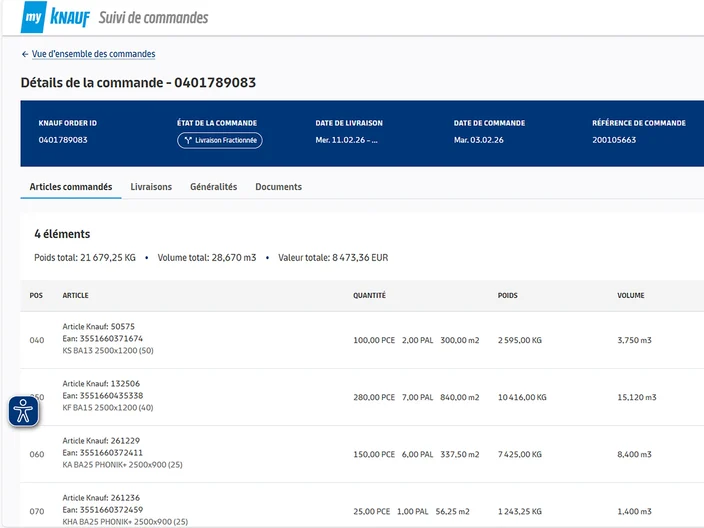Click Volume total 28,670 m3
This screenshot has width=704, height=528.
coord(207,258)
